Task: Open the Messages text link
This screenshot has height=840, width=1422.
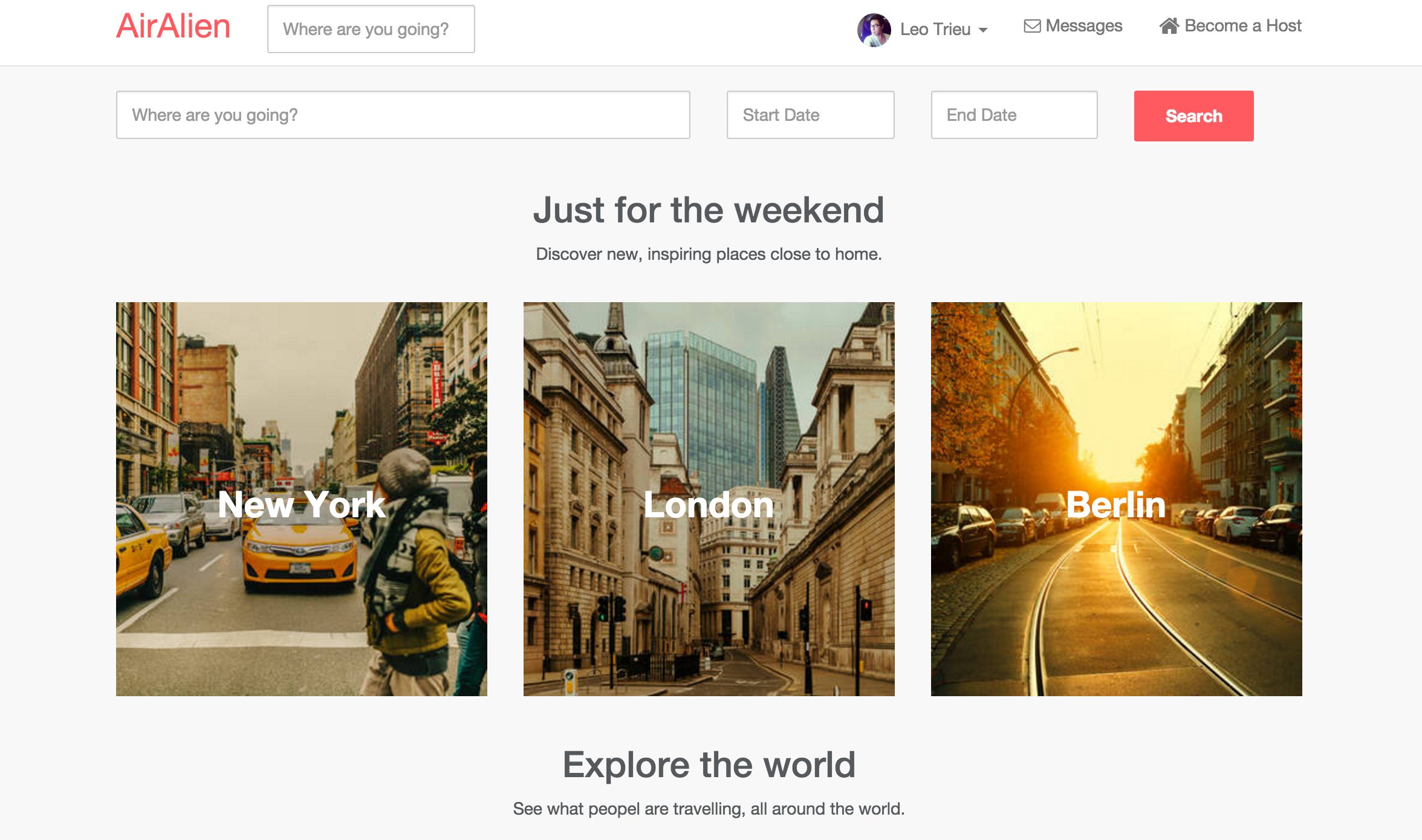Action: pyautogui.click(x=1083, y=26)
